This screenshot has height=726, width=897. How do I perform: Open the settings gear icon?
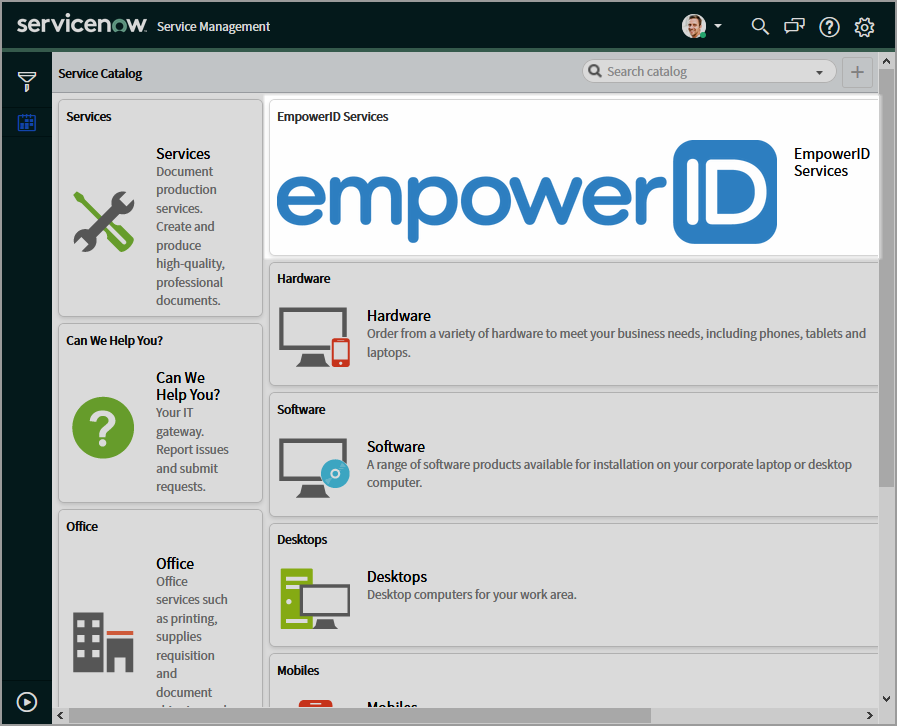pyautogui.click(x=864, y=27)
